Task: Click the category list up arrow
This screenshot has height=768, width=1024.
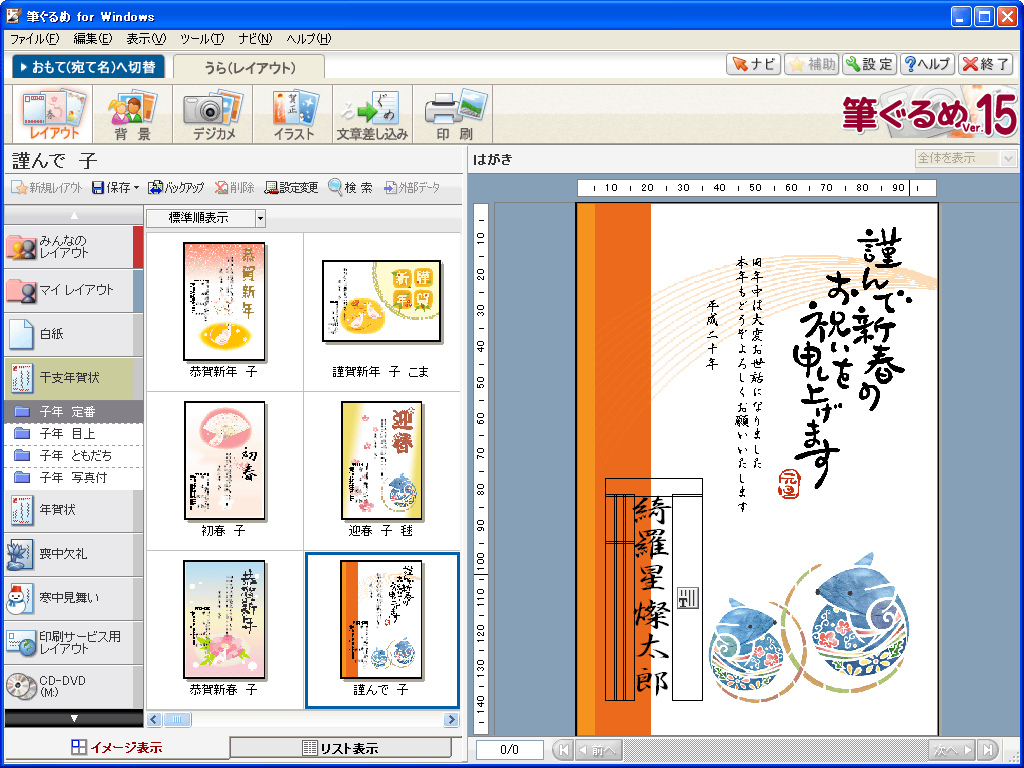Action: click(74, 216)
